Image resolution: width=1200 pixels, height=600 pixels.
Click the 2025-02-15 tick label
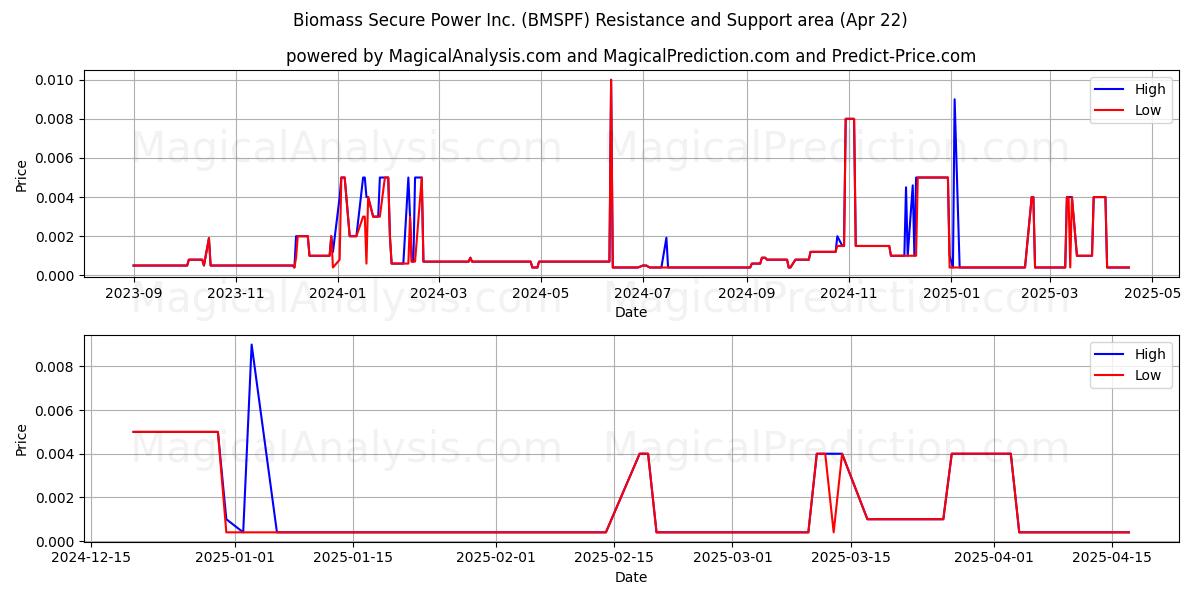point(614,558)
